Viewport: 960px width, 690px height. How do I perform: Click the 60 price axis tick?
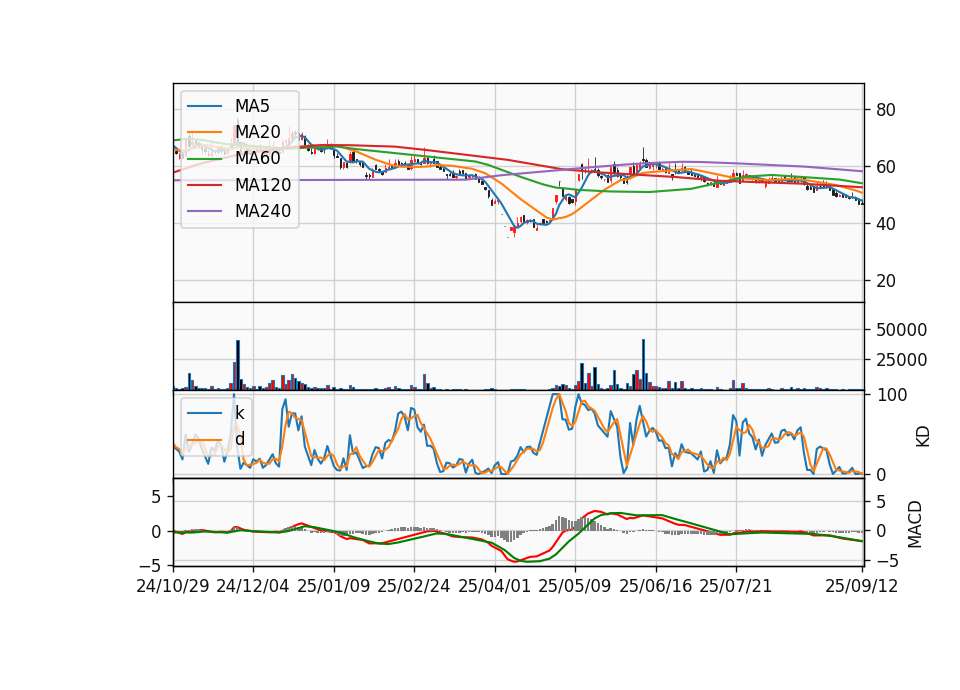[886, 167]
